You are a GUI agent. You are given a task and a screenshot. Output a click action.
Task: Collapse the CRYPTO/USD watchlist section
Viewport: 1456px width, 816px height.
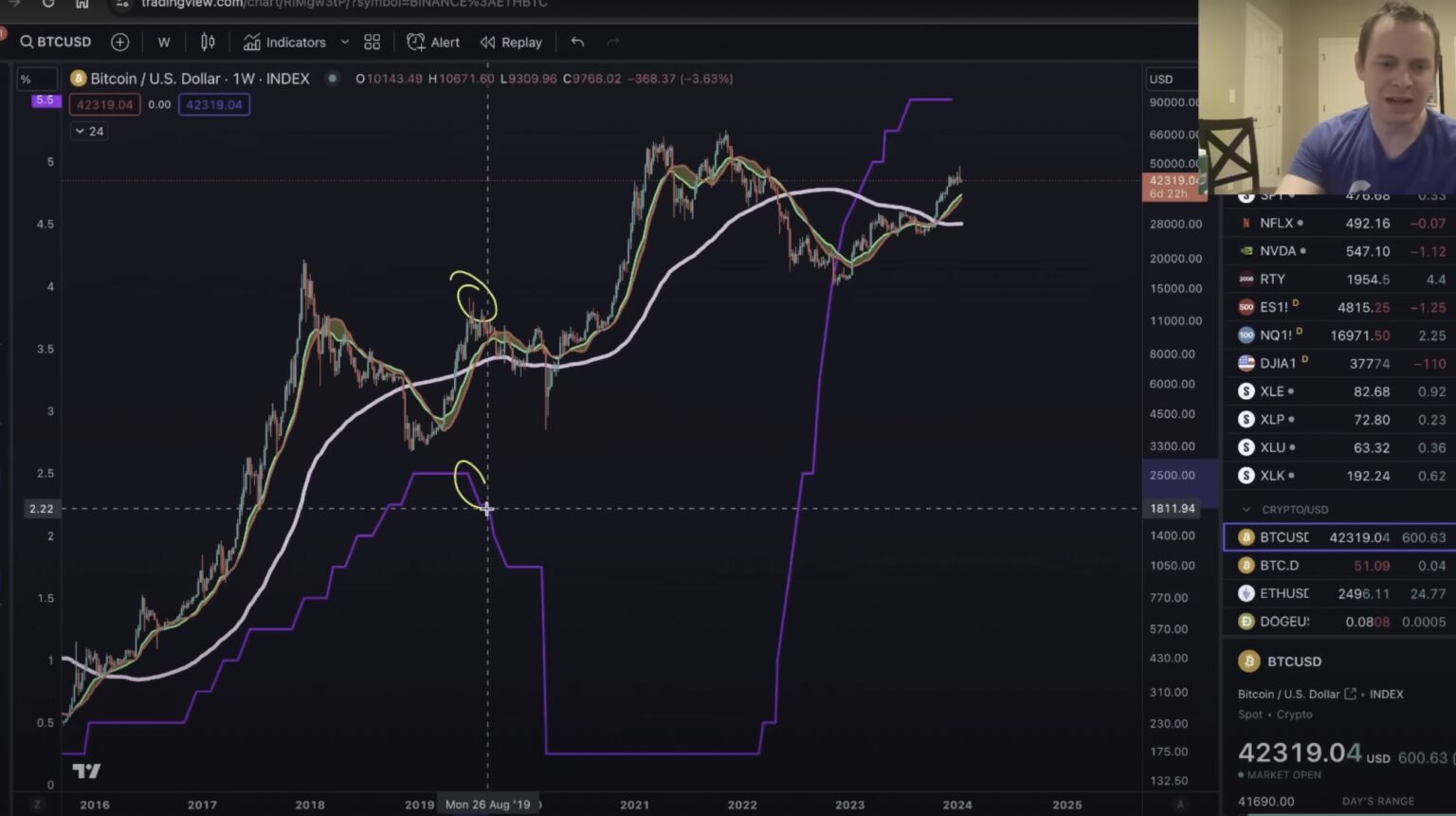[x=1247, y=509]
